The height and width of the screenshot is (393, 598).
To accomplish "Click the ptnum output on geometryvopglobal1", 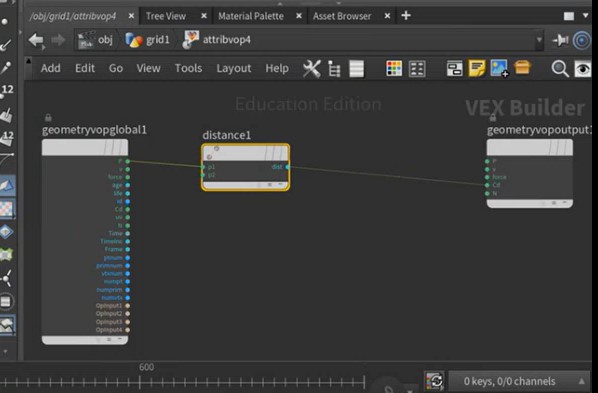I will (127, 258).
